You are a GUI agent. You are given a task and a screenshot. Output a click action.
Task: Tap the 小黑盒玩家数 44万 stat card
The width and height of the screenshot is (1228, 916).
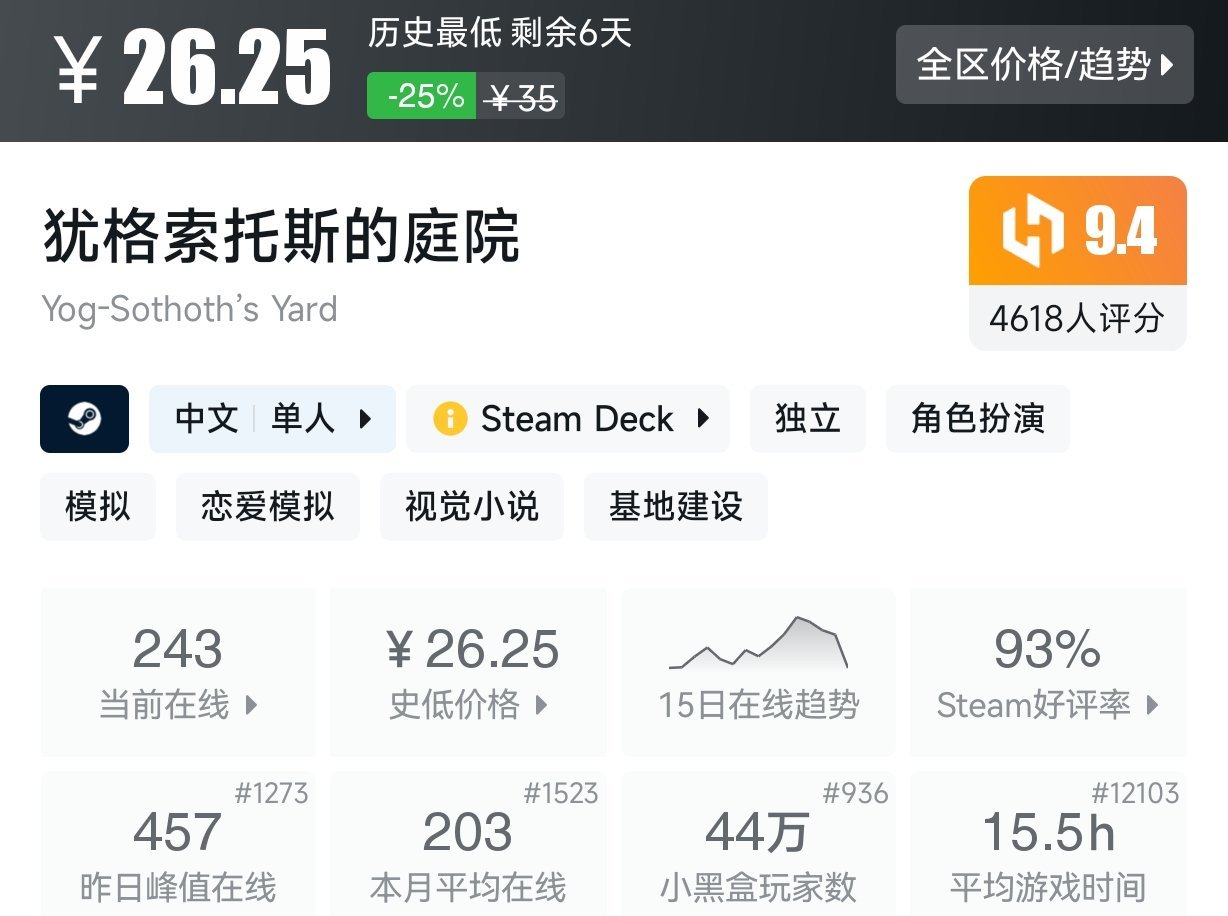click(x=759, y=843)
